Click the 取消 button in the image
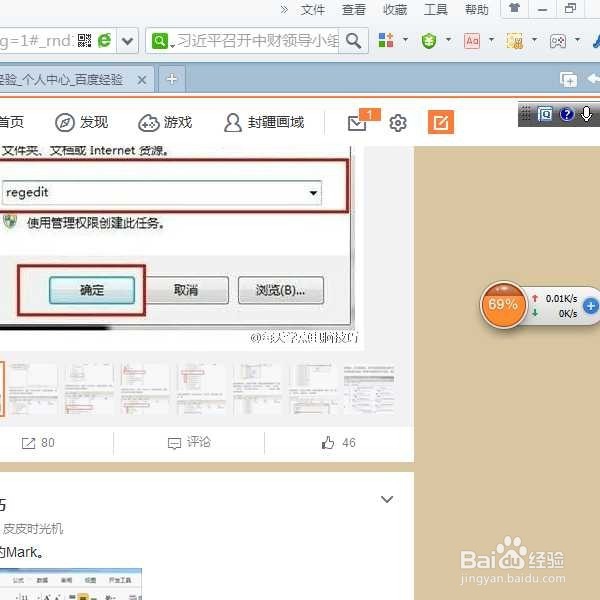The width and height of the screenshot is (600, 600). [186, 290]
